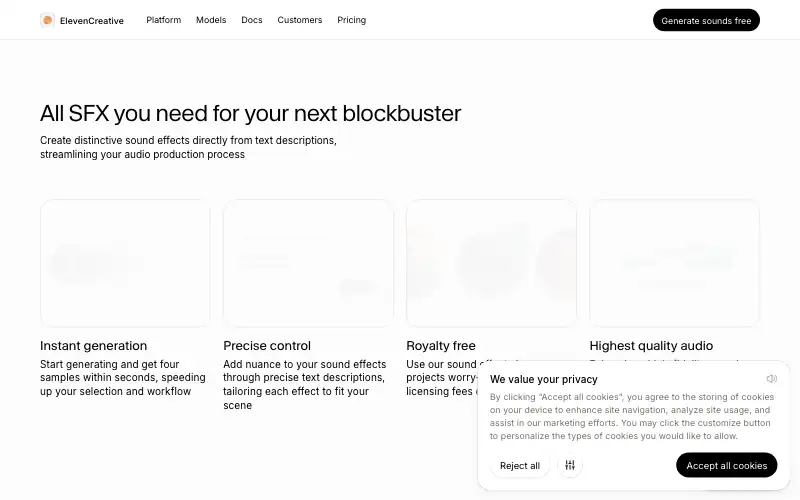Image resolution: width=800 pixels, height=500 pixels.
Task: Click the Royalty free heading
Action: pos(441,345)
